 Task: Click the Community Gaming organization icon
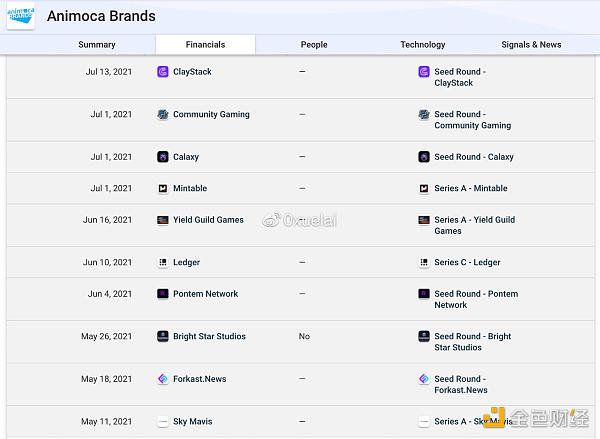tap(163, 114)
